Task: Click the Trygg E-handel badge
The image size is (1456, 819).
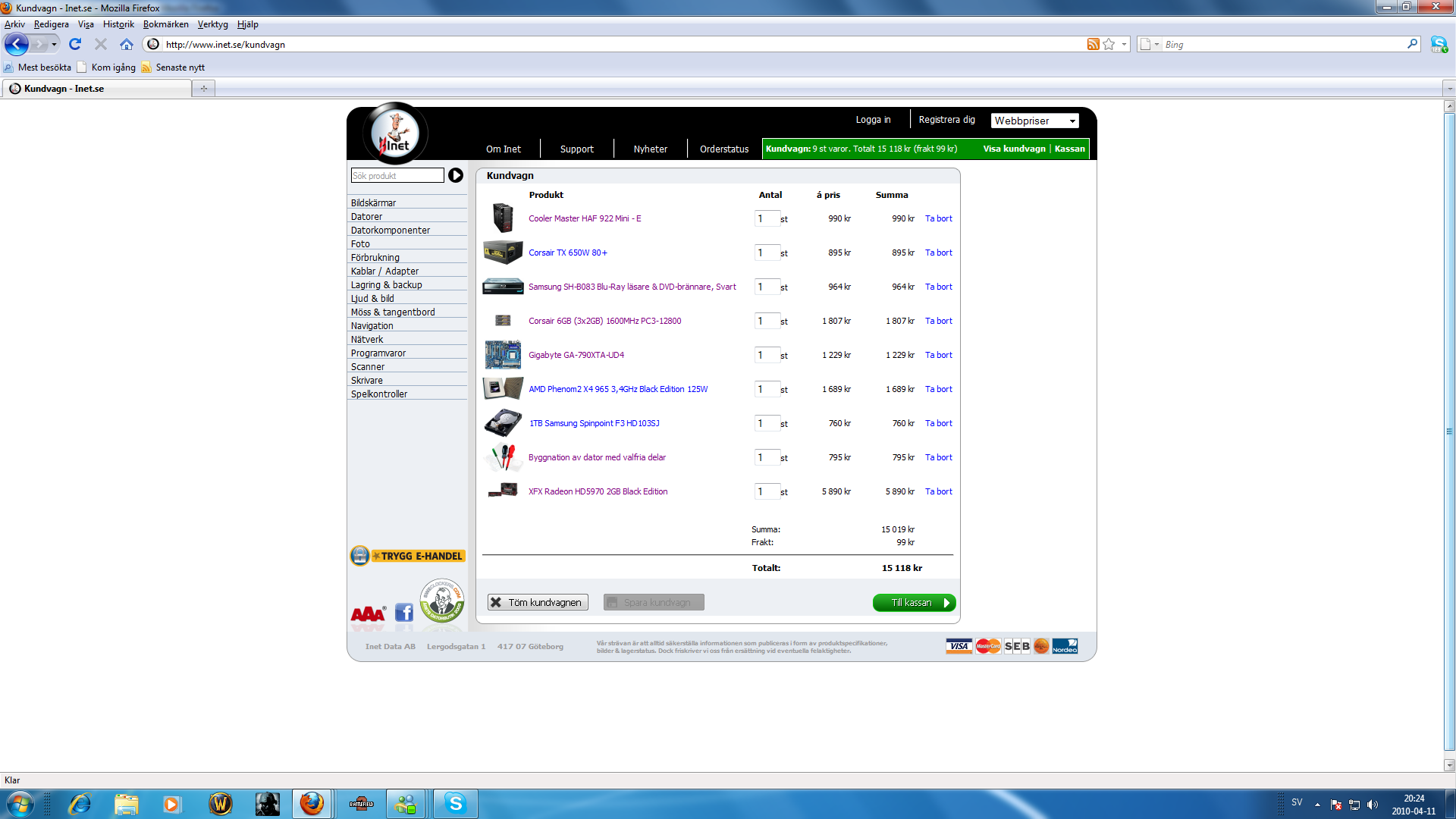Action: 407,556
